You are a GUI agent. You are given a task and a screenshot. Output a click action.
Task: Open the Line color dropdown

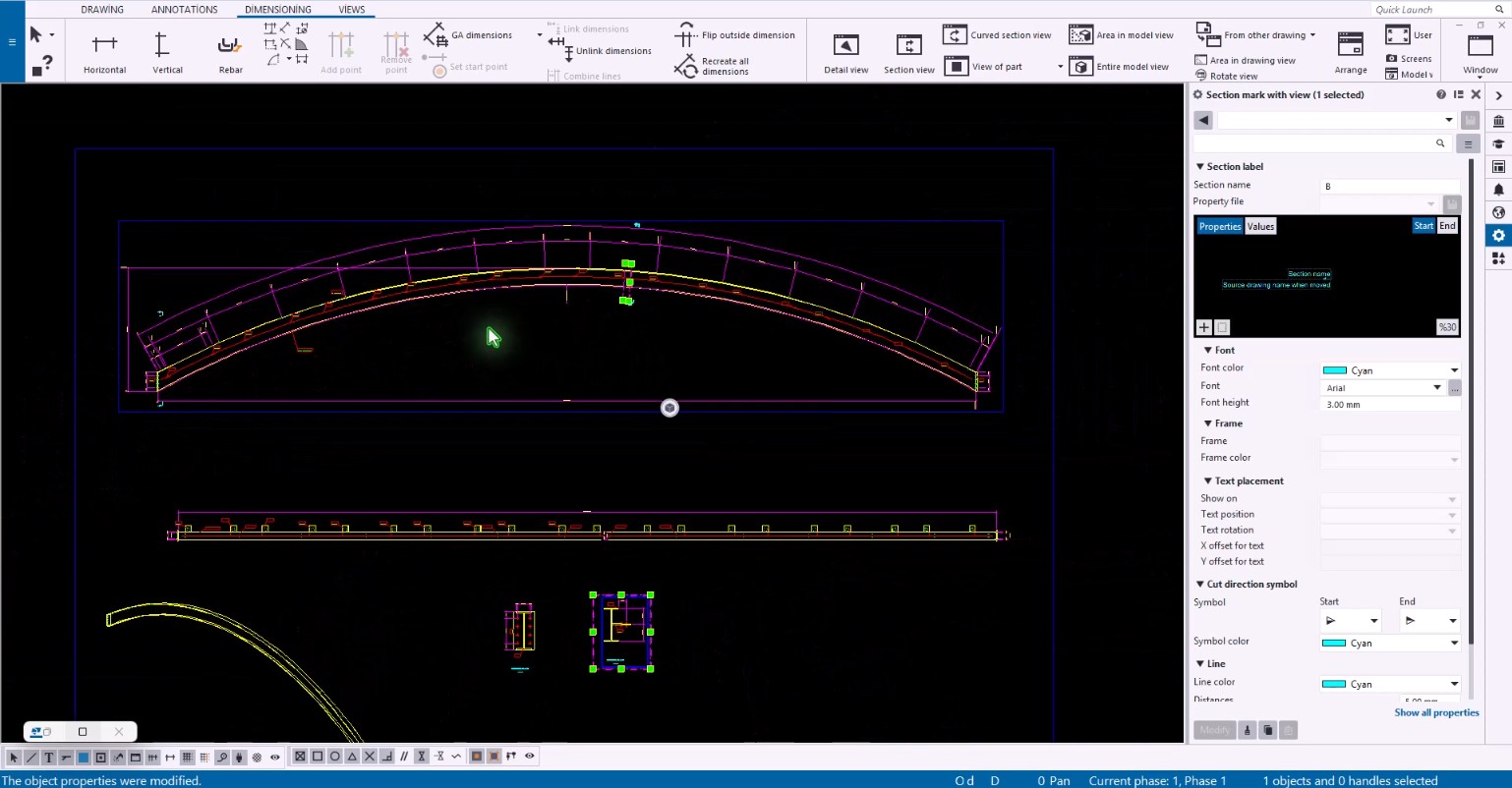click(1390, 684)
